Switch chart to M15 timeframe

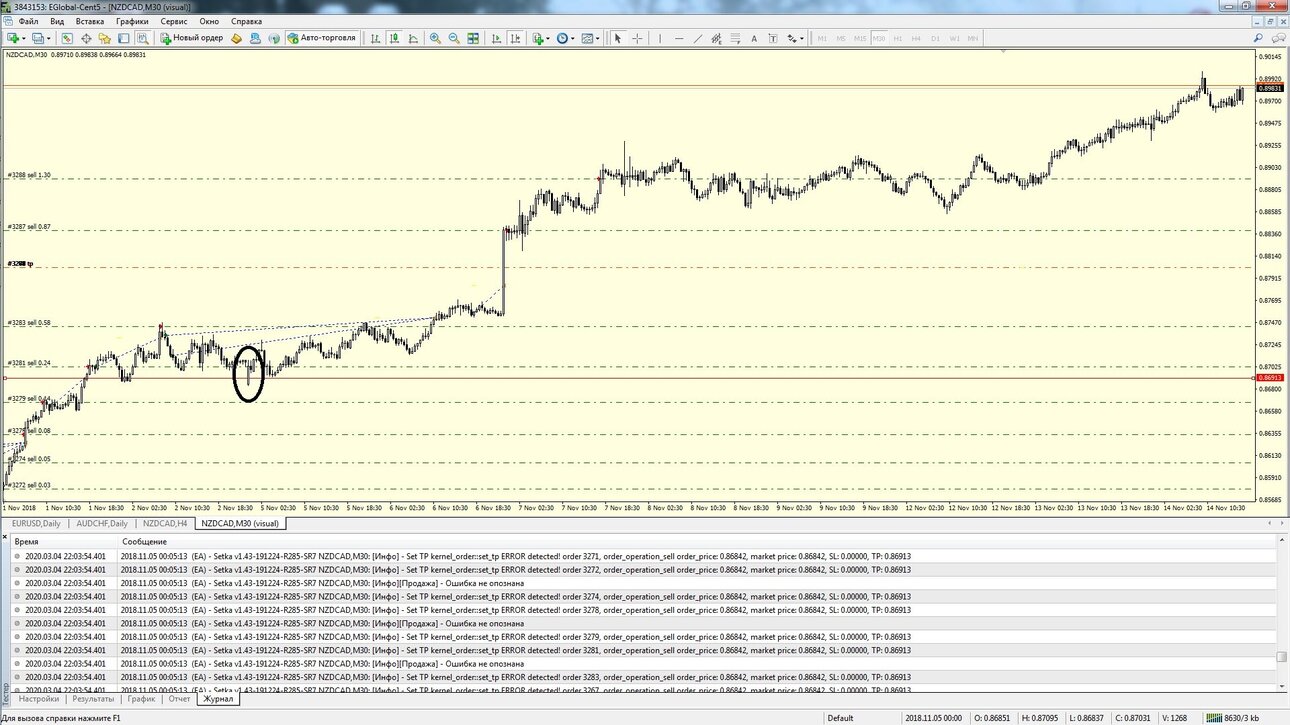[x=860, y=38]
